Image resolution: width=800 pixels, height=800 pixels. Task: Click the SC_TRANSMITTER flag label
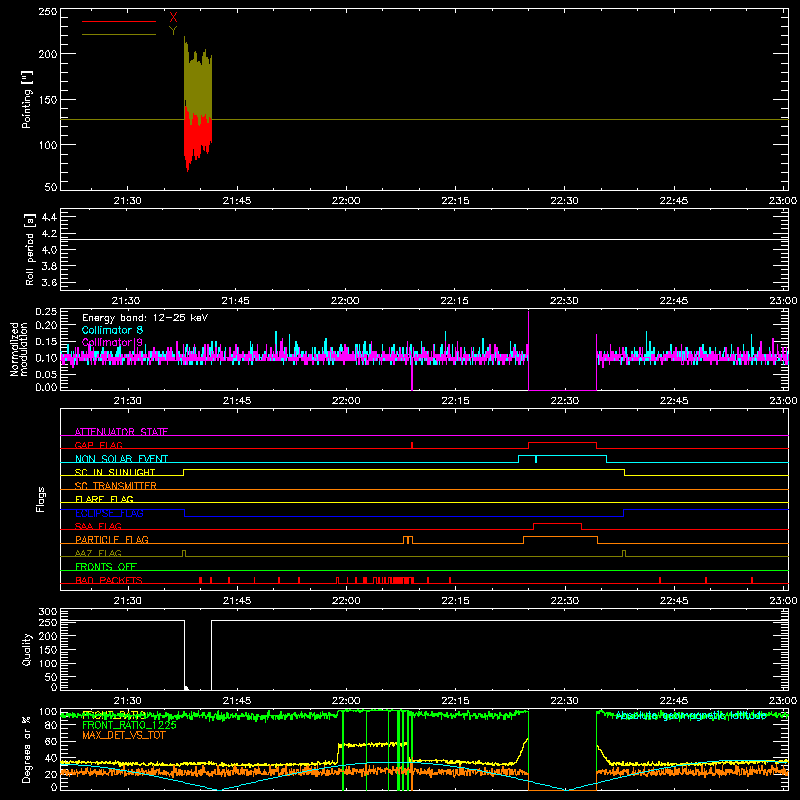point(116,486)
